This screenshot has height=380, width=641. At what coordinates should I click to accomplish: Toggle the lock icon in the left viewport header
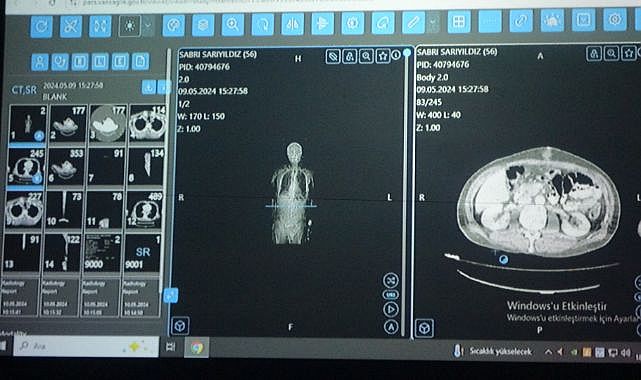coord(350,56)
